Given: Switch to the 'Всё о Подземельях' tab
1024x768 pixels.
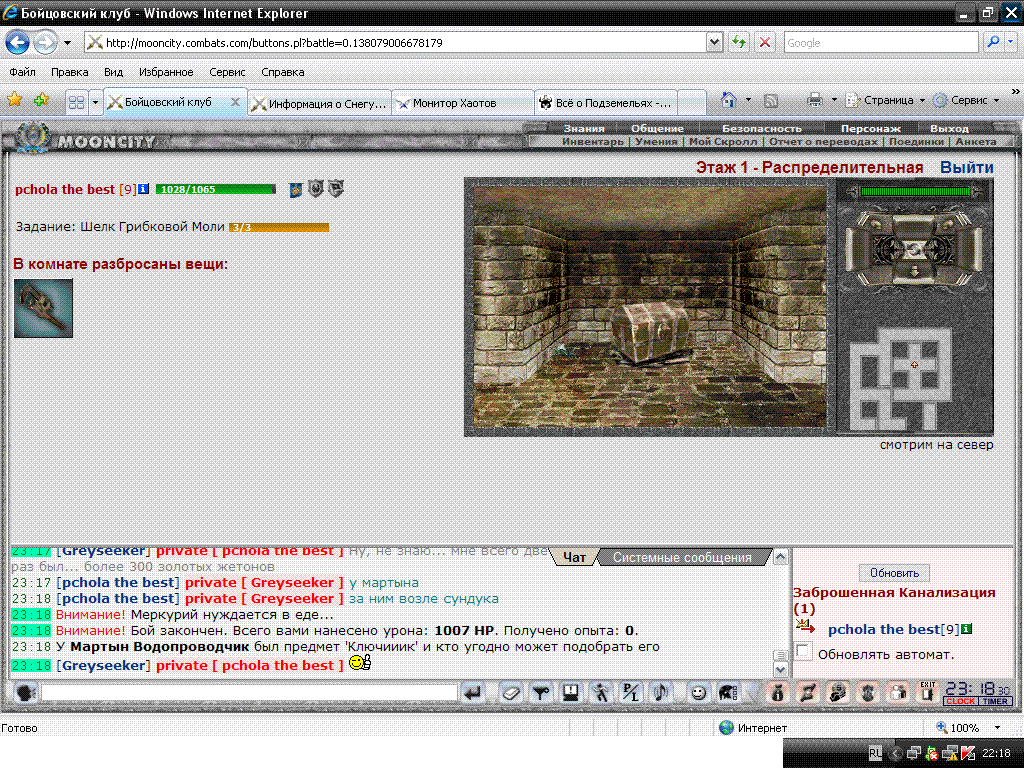Looking at the screenshot, I should coord(606,103).
